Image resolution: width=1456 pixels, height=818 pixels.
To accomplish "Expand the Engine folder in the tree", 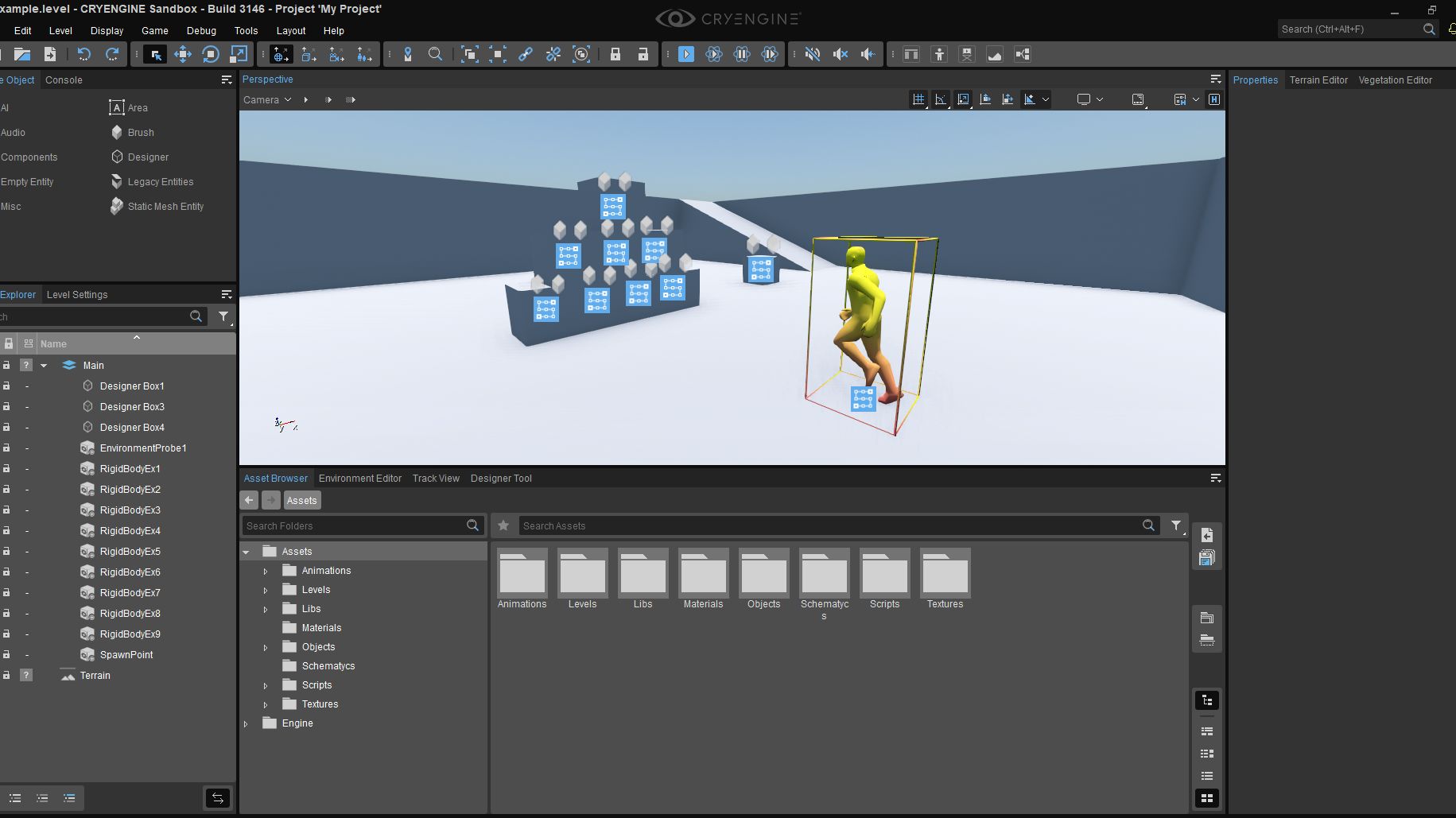I will (x=246, y=723).
